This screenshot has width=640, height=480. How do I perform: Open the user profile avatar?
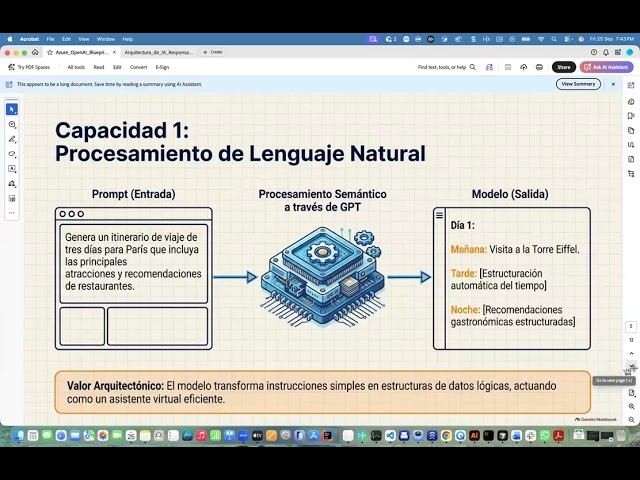(x=629, y=52)
